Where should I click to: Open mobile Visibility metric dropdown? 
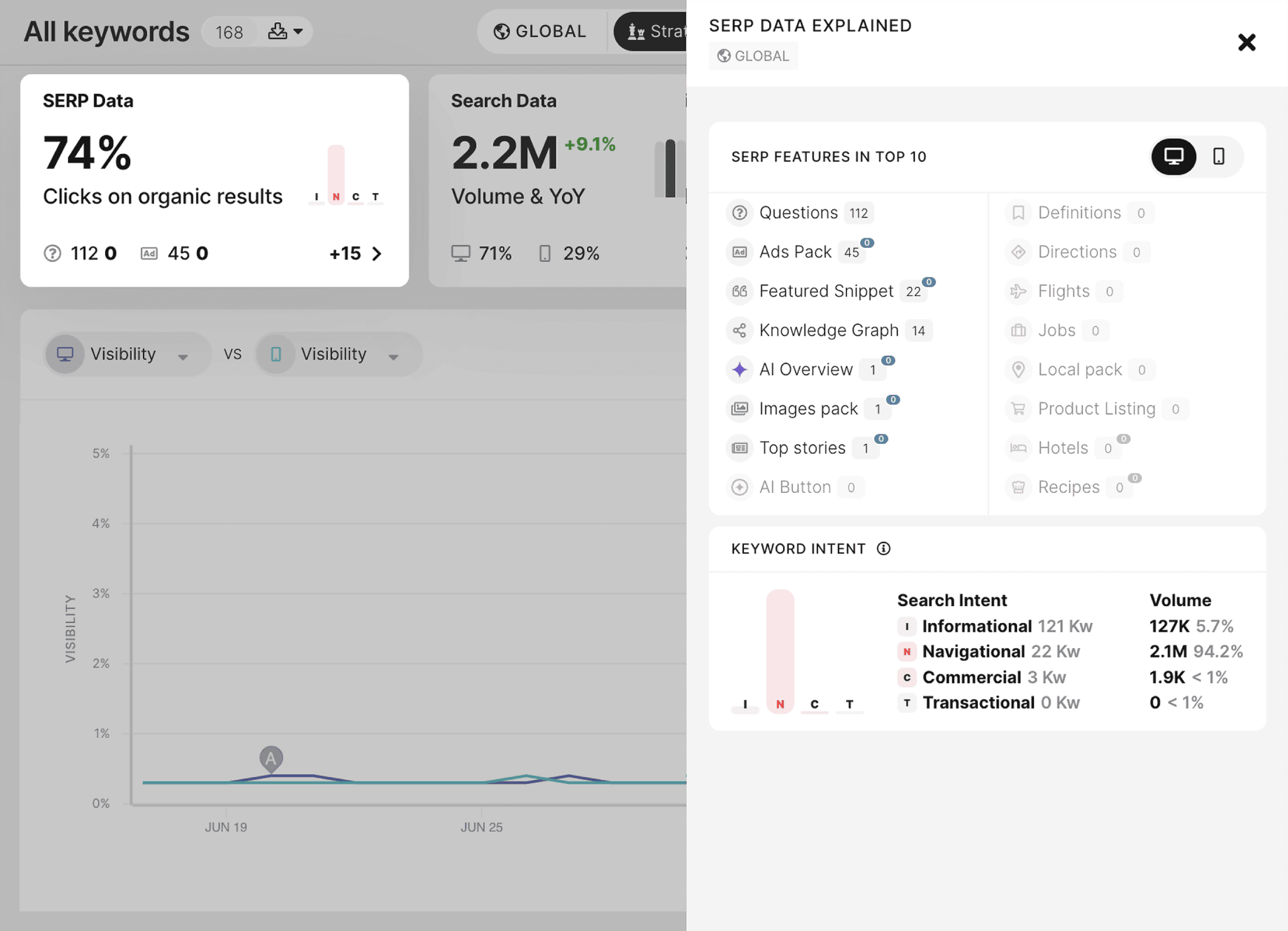pos(339,355)
